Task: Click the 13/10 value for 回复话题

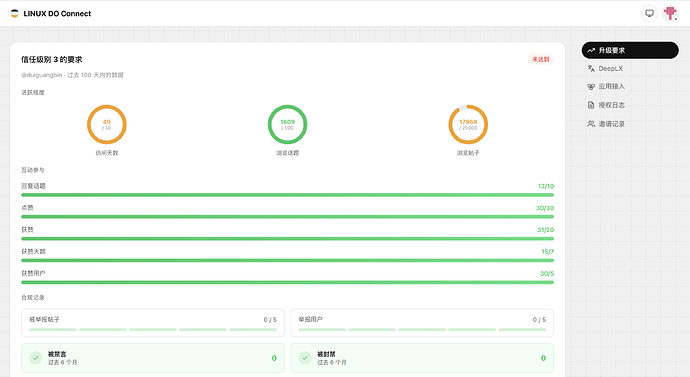Action: coord(546,186)
